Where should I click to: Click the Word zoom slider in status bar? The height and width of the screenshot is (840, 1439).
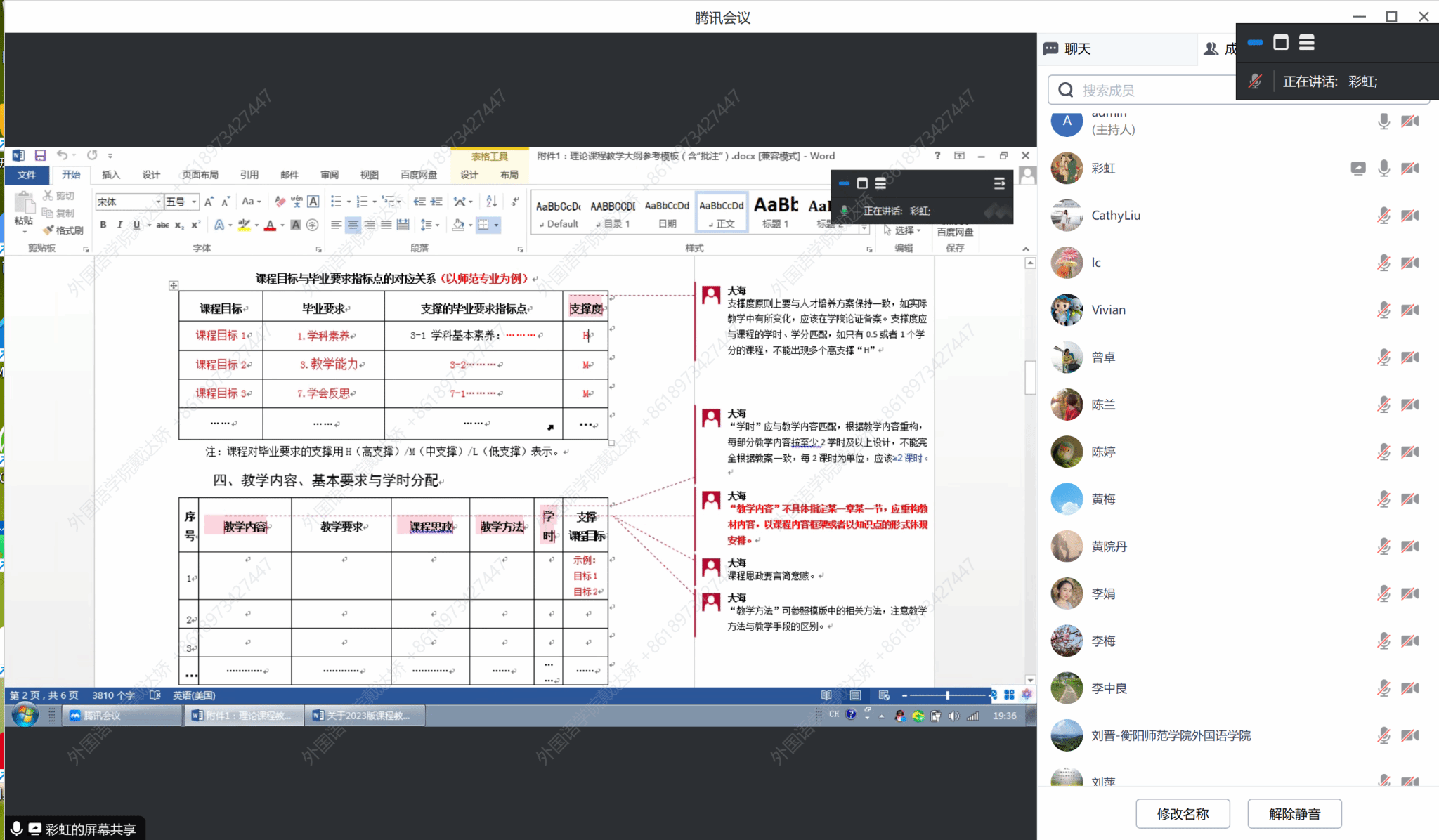point(947,695)
